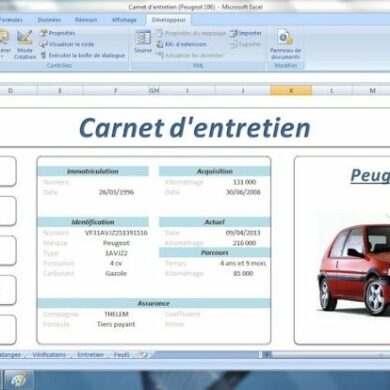
Task: Select the Développeur ribbon tab
Action: [x=168, y=20]
